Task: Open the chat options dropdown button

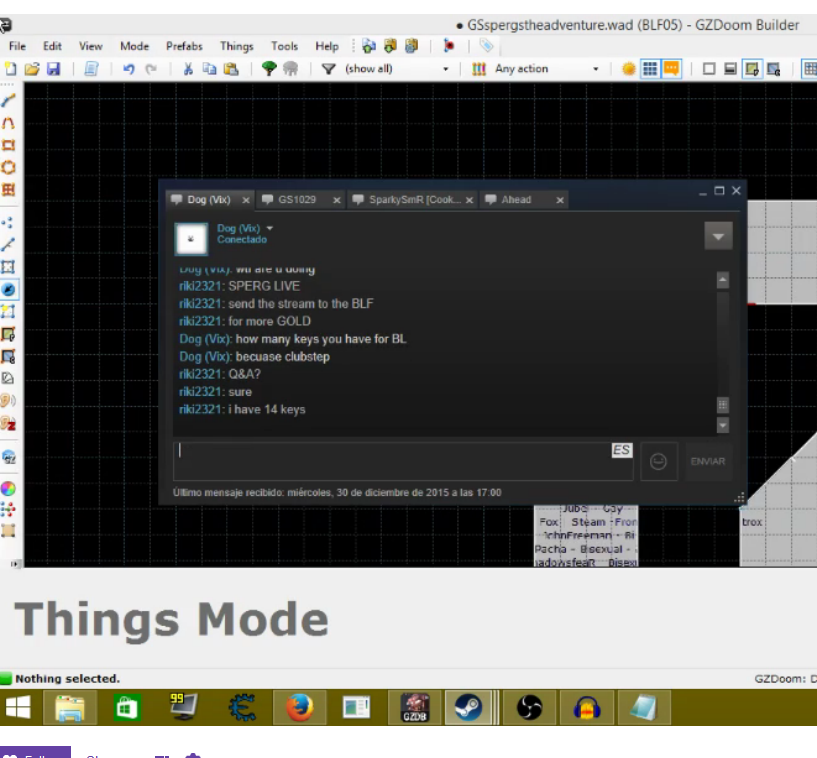Action: (718, 237)
